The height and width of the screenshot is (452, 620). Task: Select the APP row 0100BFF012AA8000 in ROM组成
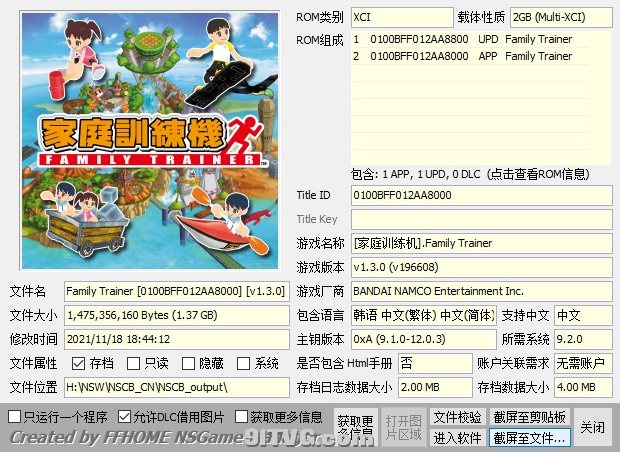point(470,56)
